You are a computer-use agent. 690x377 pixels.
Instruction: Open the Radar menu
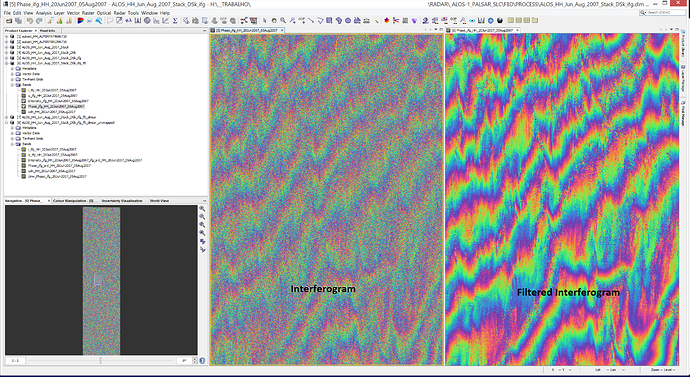[x=119, y=13]
